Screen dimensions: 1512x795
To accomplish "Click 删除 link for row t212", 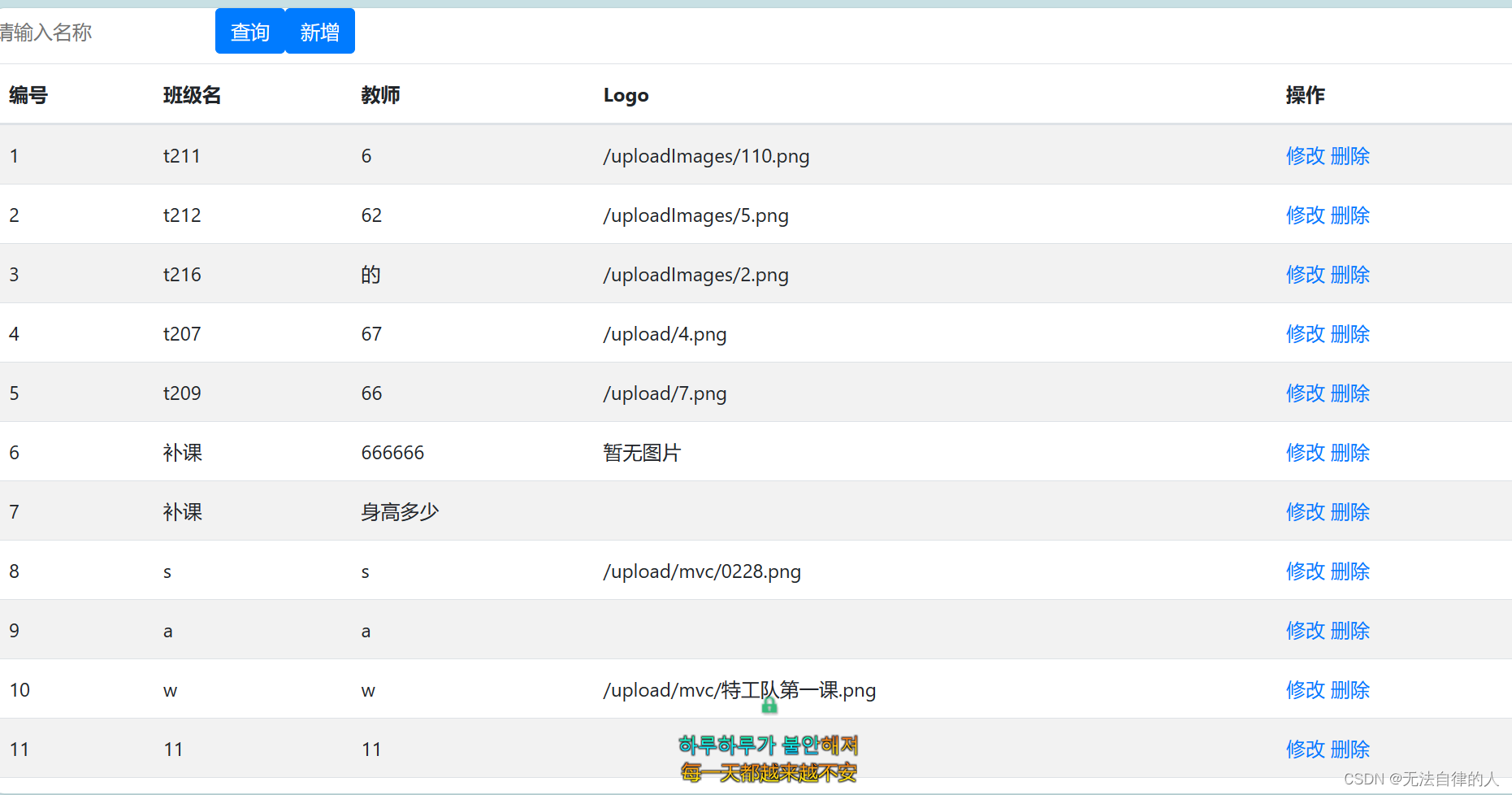I will pos(1350,215).
